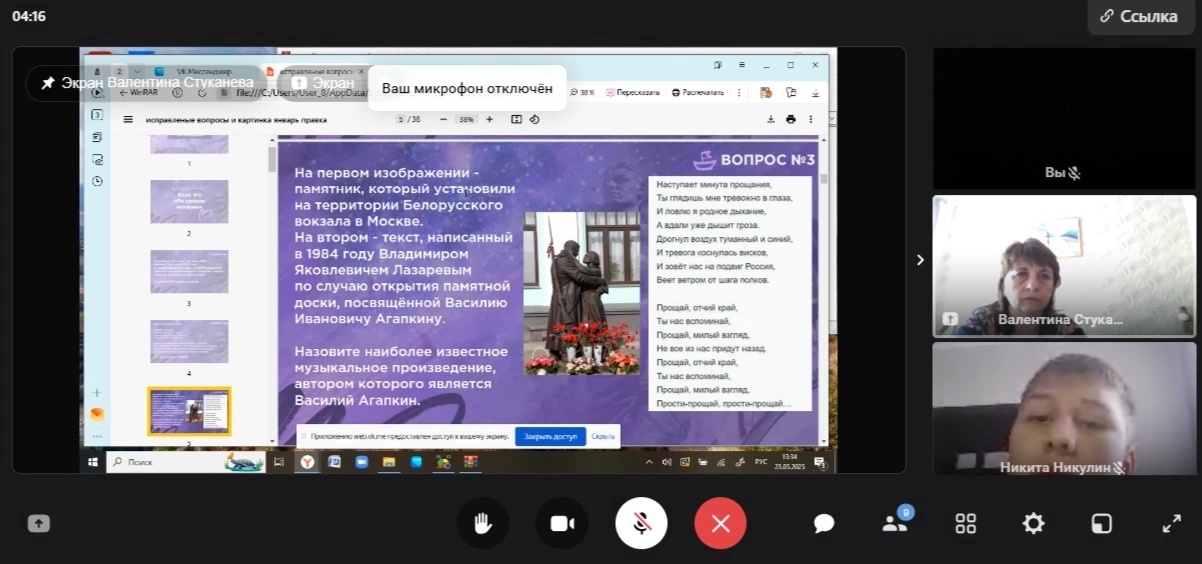Click the РУС language indicator in taskbar

760,462
